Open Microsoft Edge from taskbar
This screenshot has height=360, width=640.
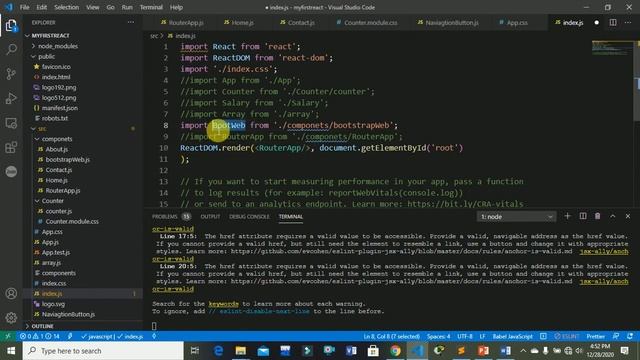[x=219, y=351]
